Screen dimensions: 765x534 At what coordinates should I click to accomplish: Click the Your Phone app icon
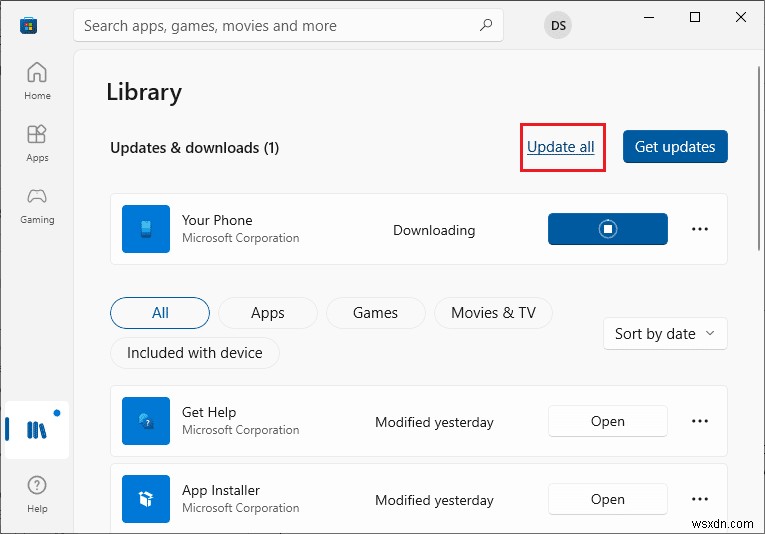tap(146, 229)
